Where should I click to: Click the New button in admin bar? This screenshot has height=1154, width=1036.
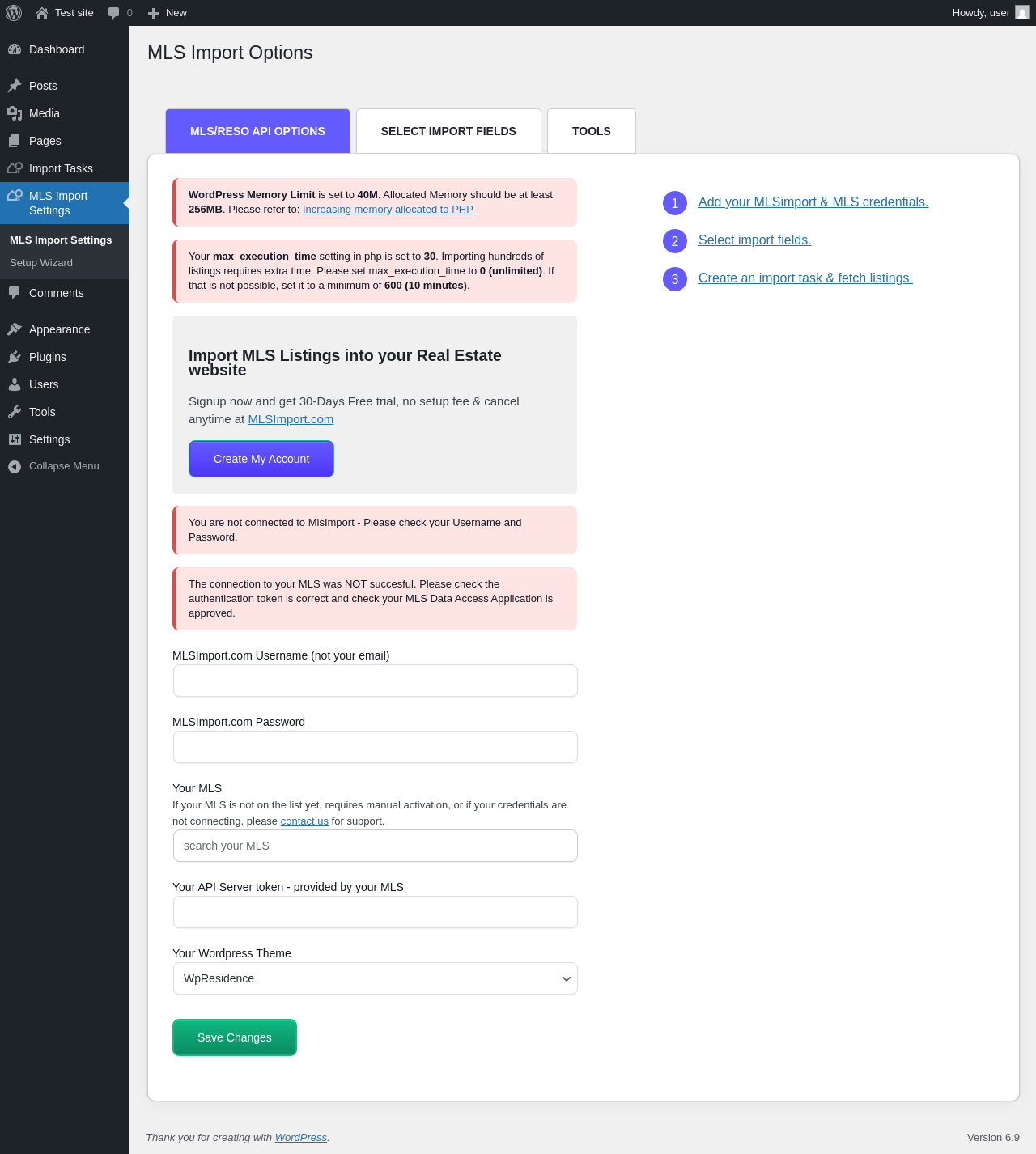coord(168,13)
